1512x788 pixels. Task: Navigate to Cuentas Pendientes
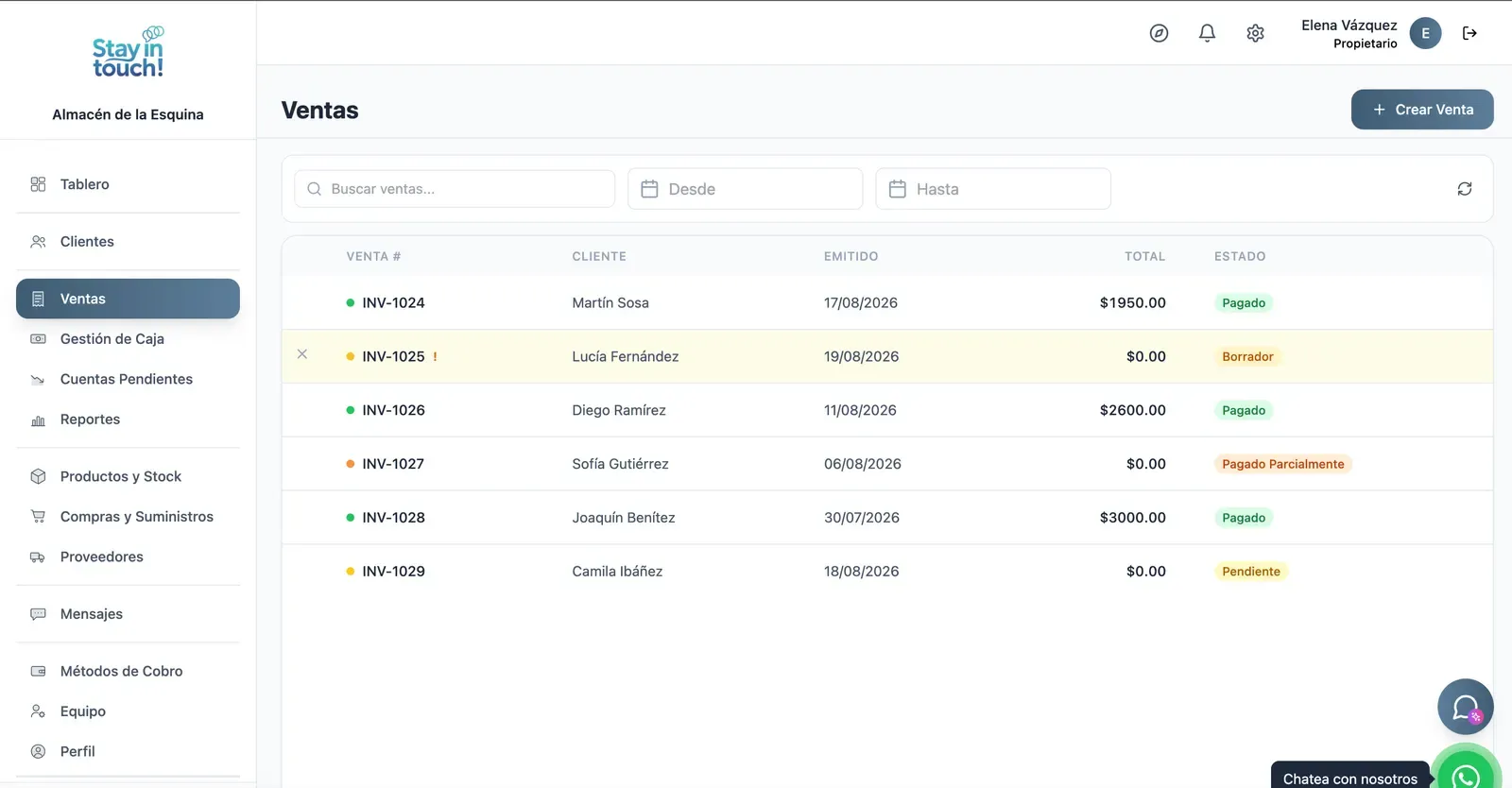pos(128,379)
